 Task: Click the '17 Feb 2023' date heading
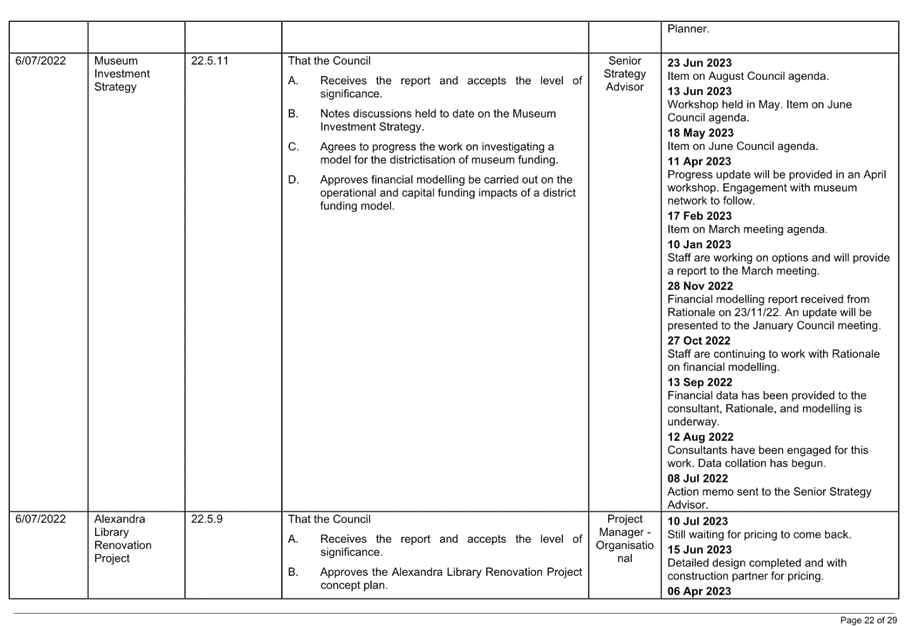[x=699, y=216]
